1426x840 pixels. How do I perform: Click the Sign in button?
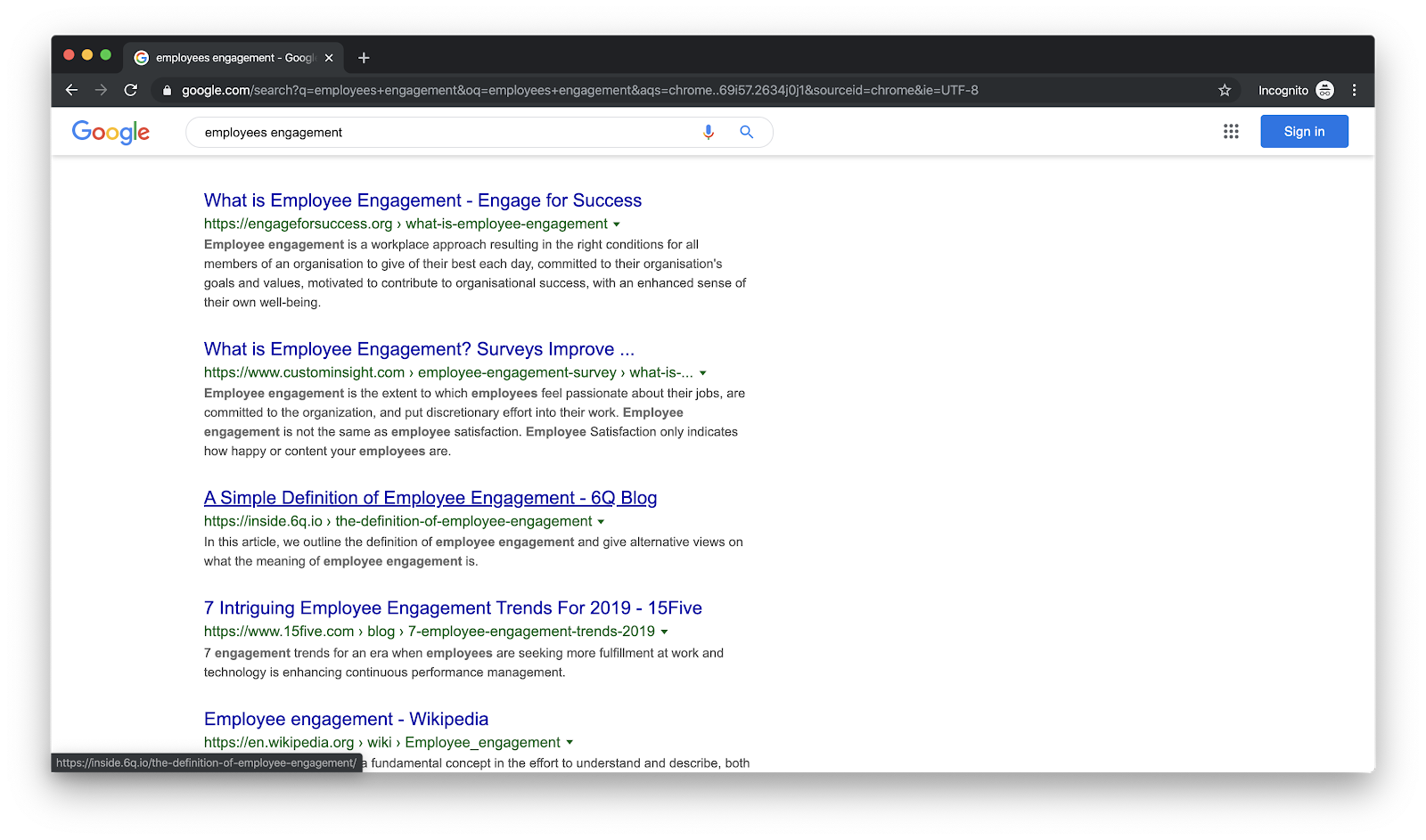coord(1304,132)
